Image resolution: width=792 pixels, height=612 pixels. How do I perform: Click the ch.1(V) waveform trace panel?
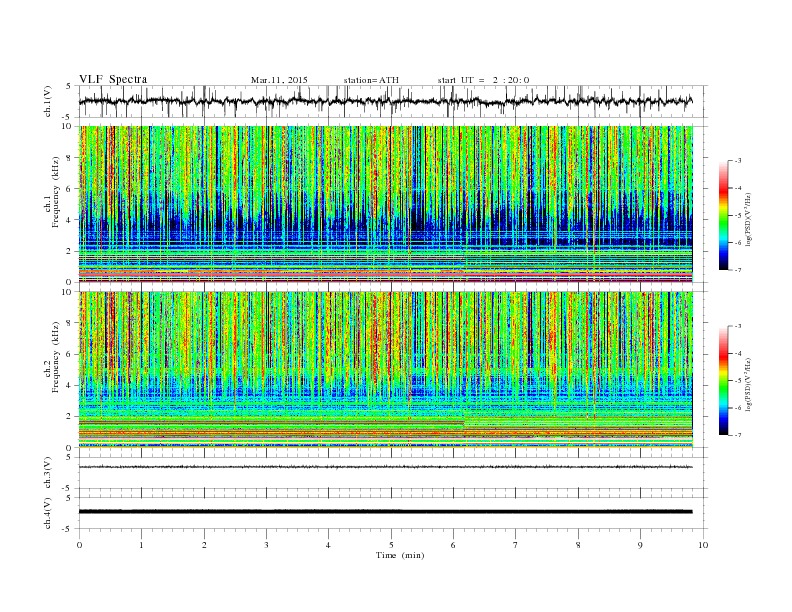click(x=393, y=101)
